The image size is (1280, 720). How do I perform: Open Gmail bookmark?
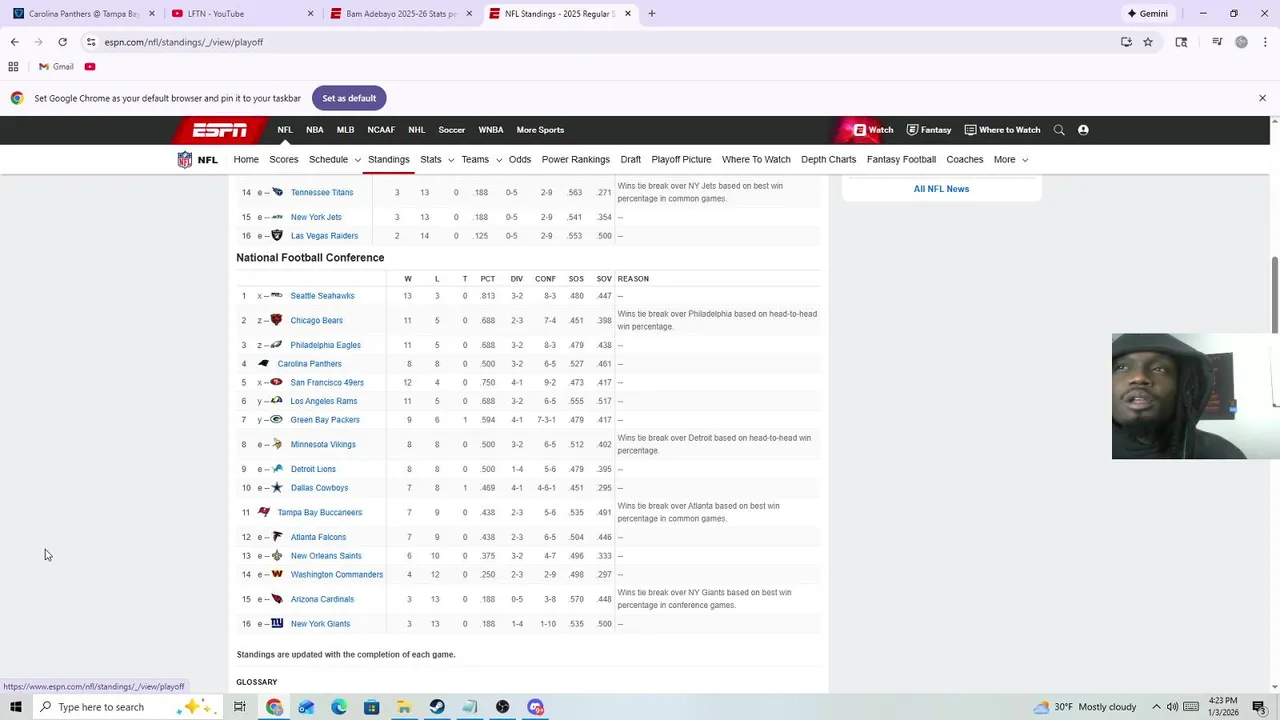point(56,67)
